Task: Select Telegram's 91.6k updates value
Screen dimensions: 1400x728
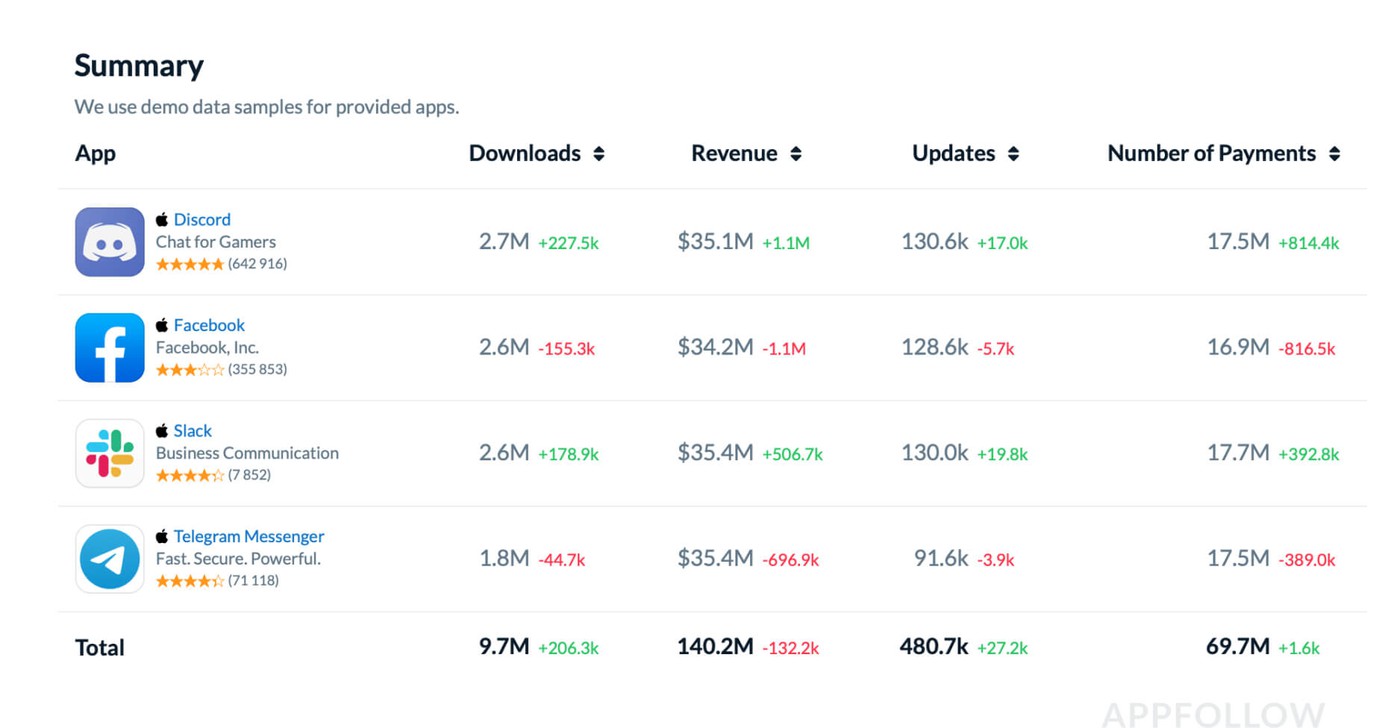Action: 941,558
